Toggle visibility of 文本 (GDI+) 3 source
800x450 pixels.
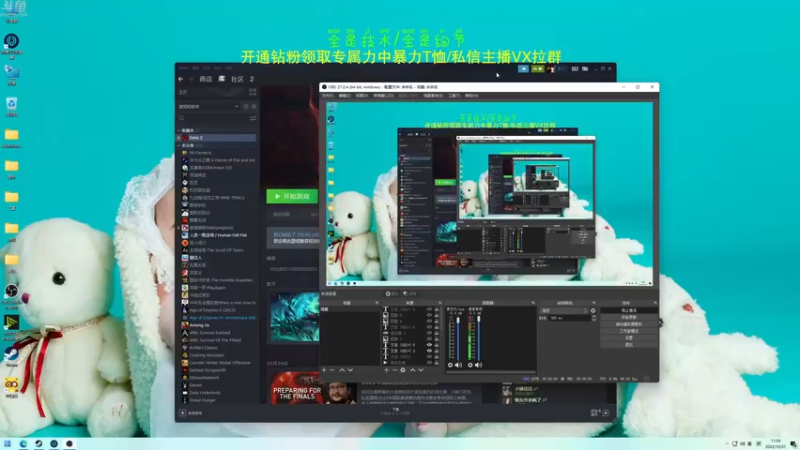[429, 351]
